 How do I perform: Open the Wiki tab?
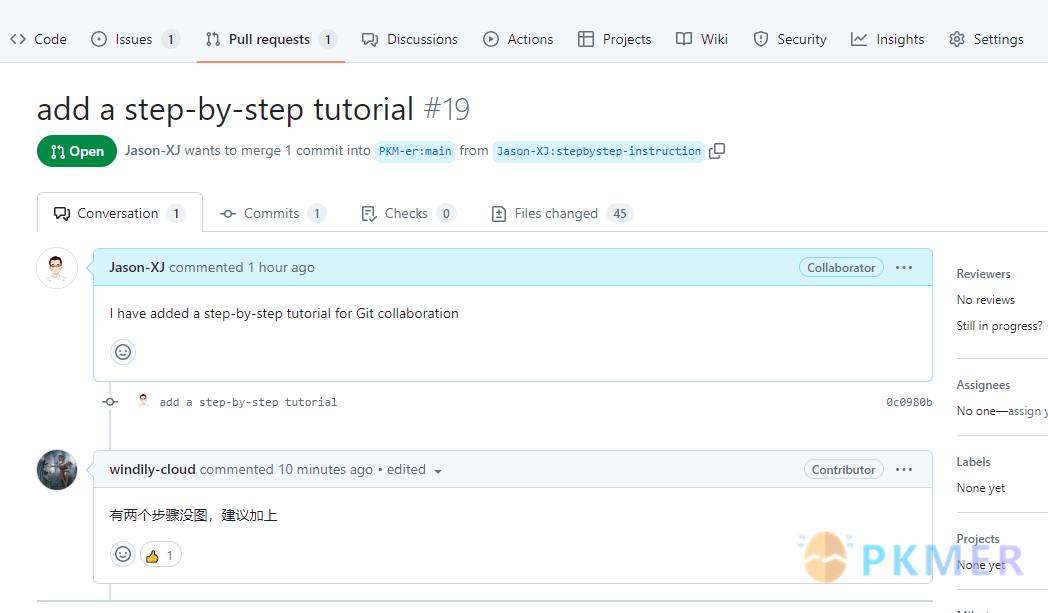coord(701,39)
